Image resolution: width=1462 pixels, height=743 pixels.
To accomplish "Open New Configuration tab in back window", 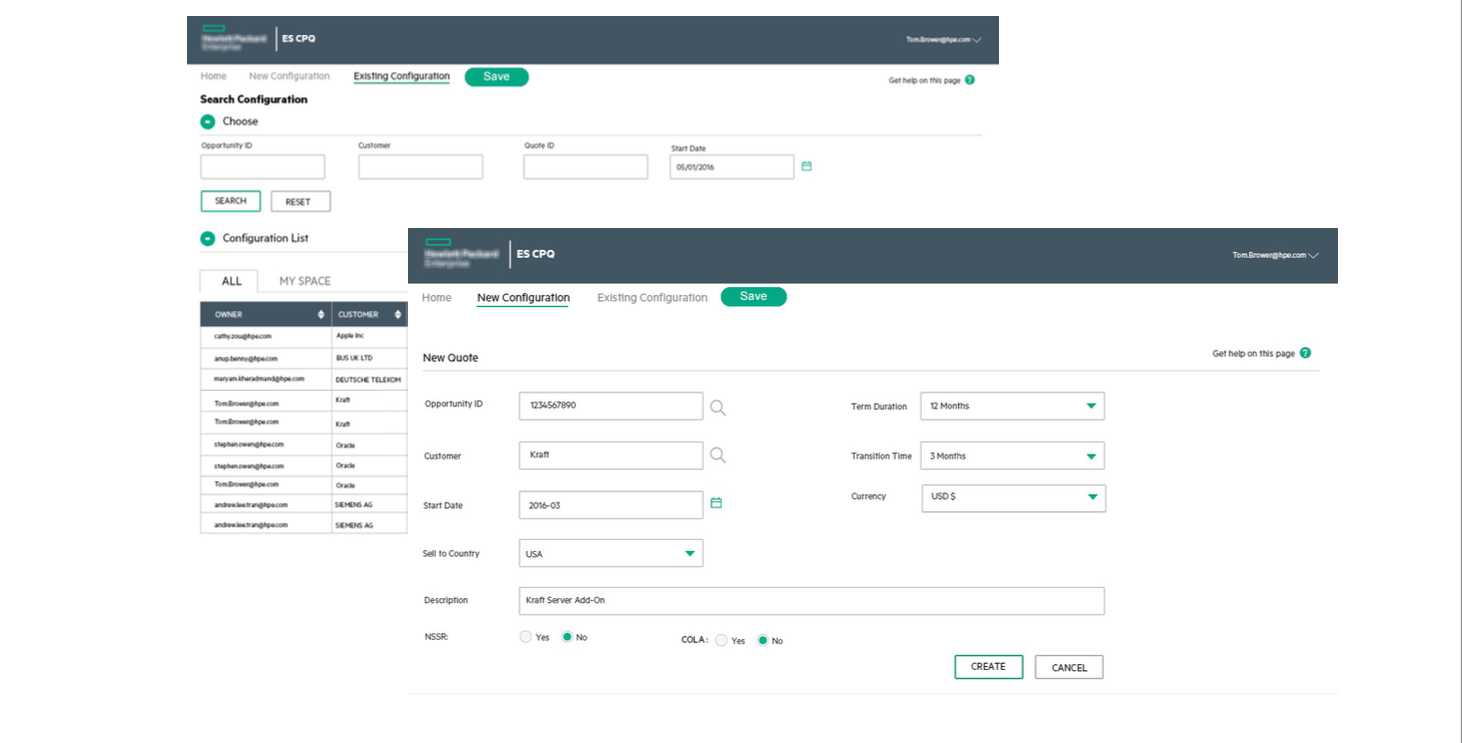I will tap(289, 76).
